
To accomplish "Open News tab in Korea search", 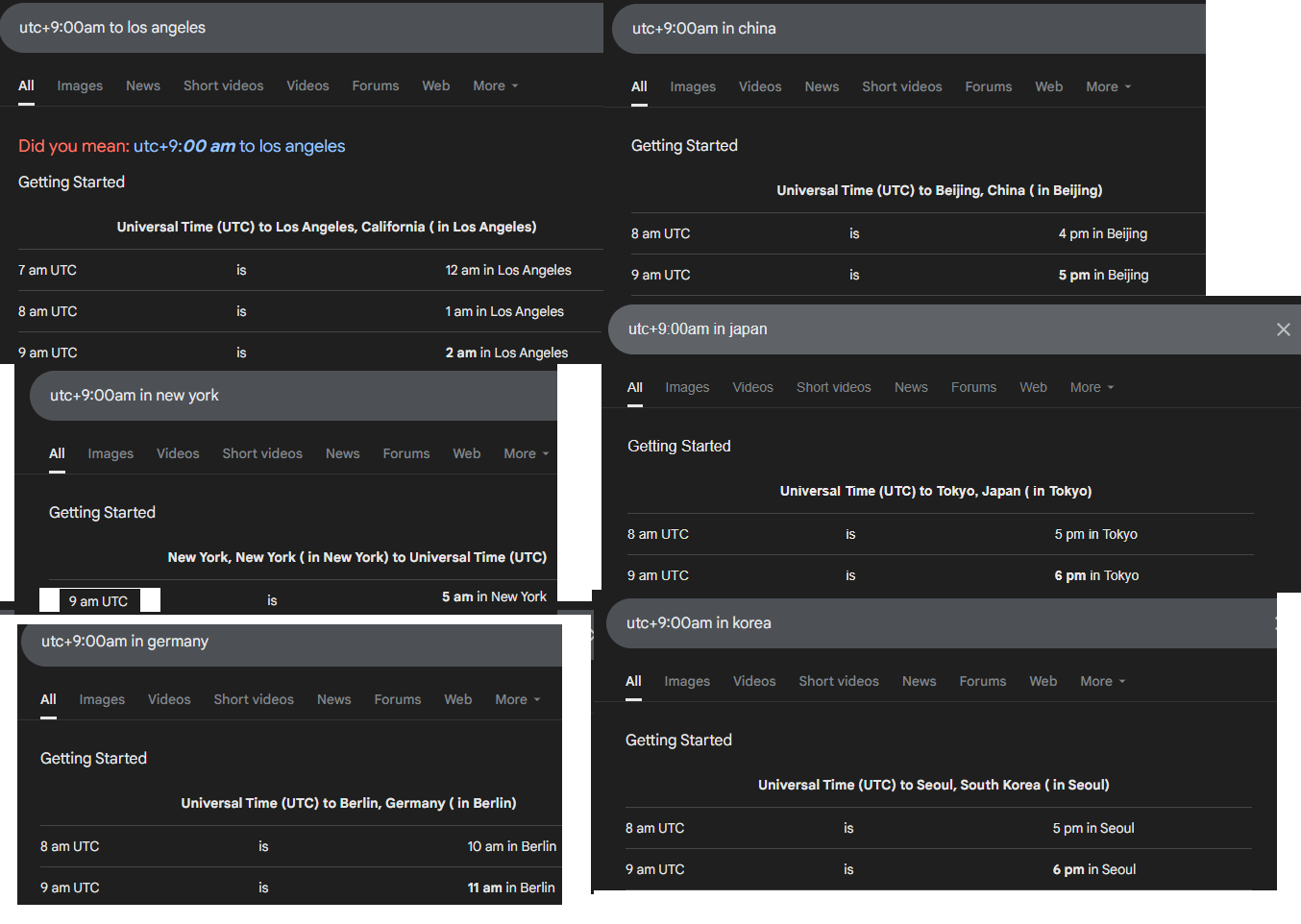I will click(x=920, y=681).
